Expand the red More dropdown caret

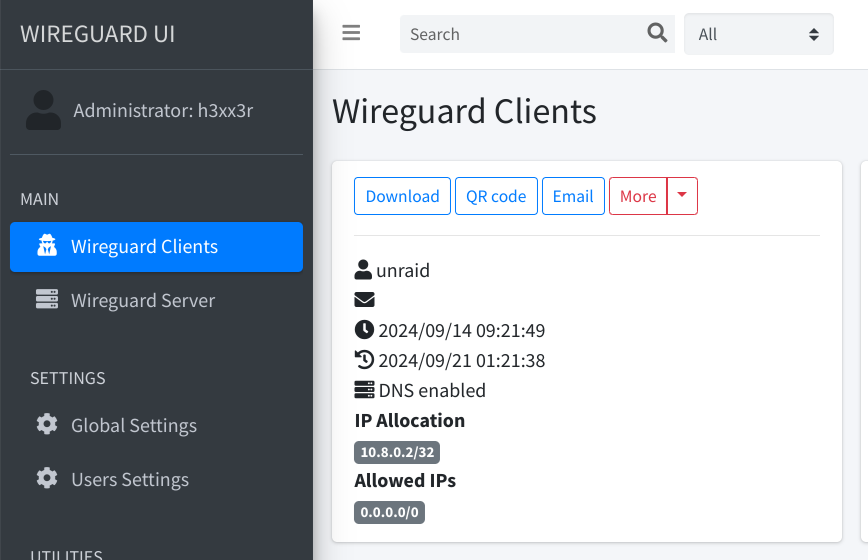click(682, 196)
